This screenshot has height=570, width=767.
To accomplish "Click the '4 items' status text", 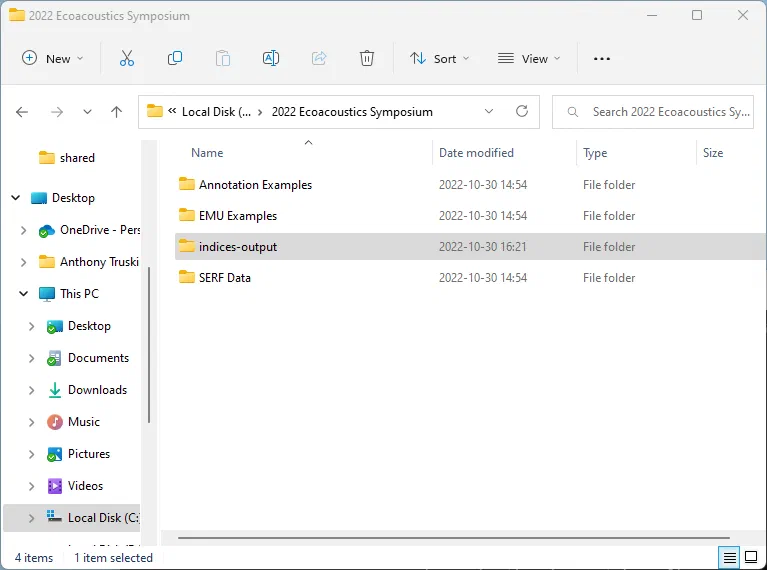I will (34, 558).
